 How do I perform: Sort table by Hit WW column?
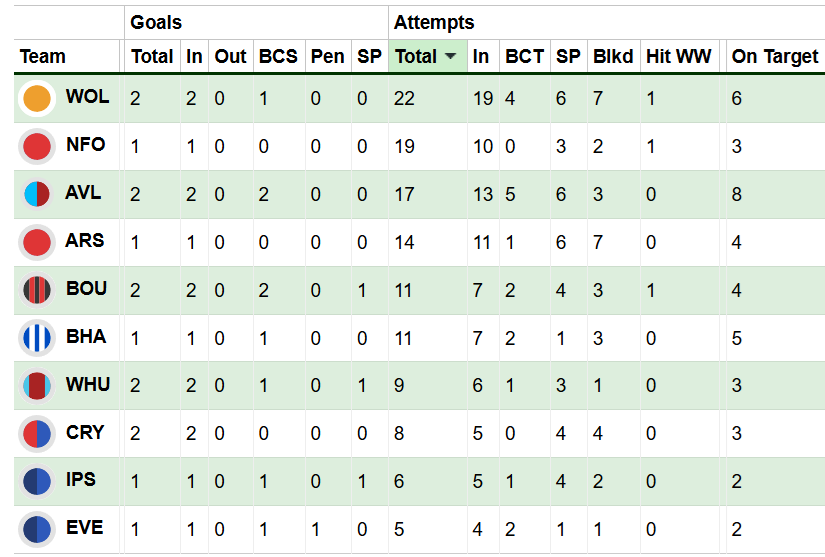679,57
